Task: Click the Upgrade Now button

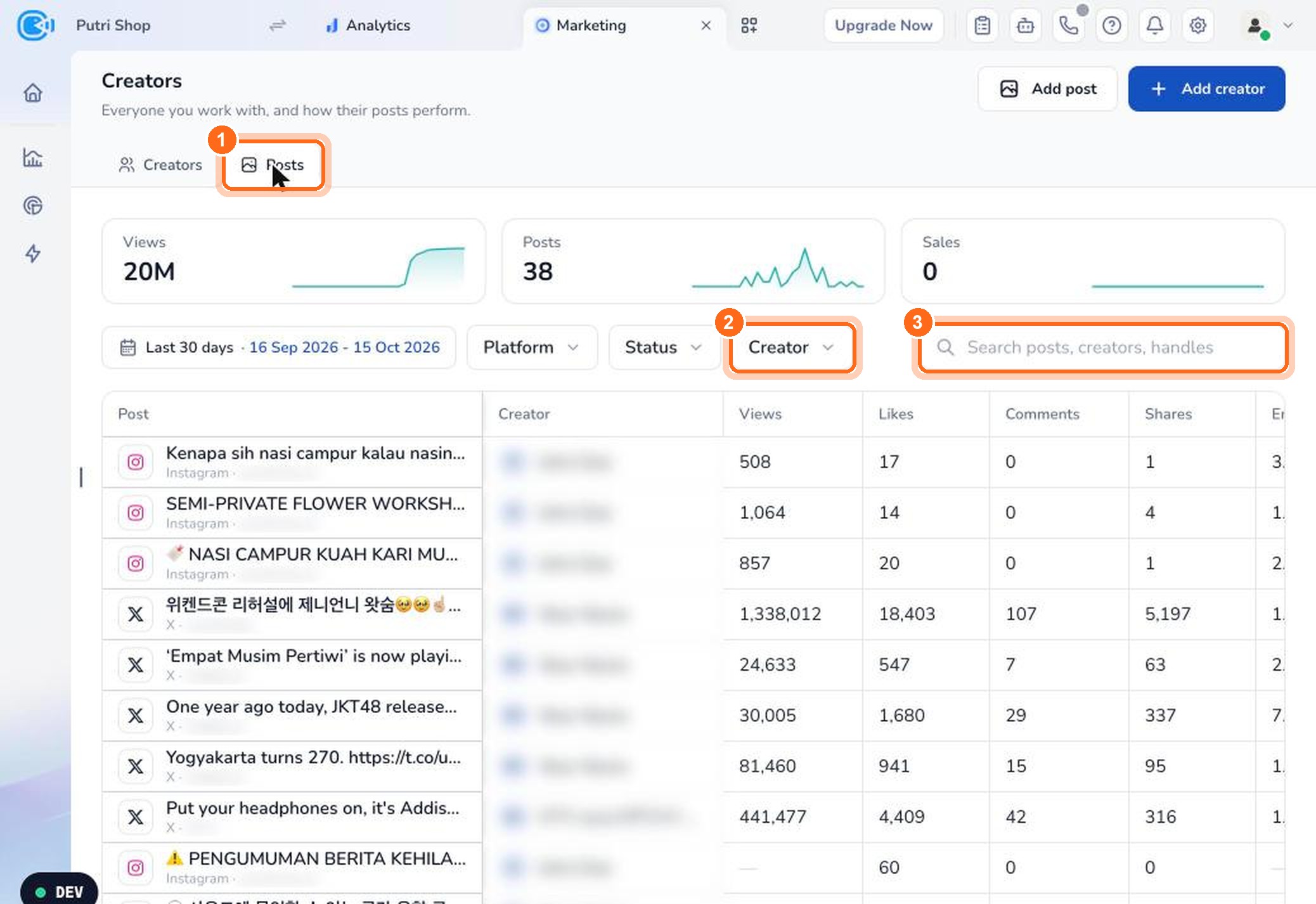Action: click(x=884, y=25)
